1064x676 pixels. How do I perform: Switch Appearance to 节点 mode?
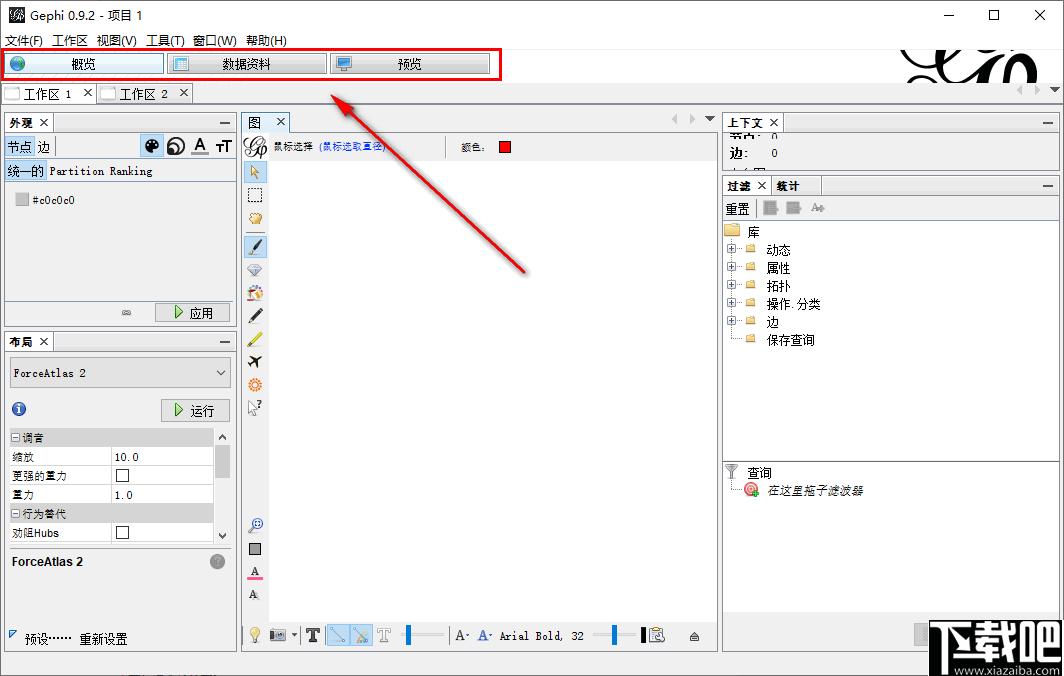tap(20, 147)
